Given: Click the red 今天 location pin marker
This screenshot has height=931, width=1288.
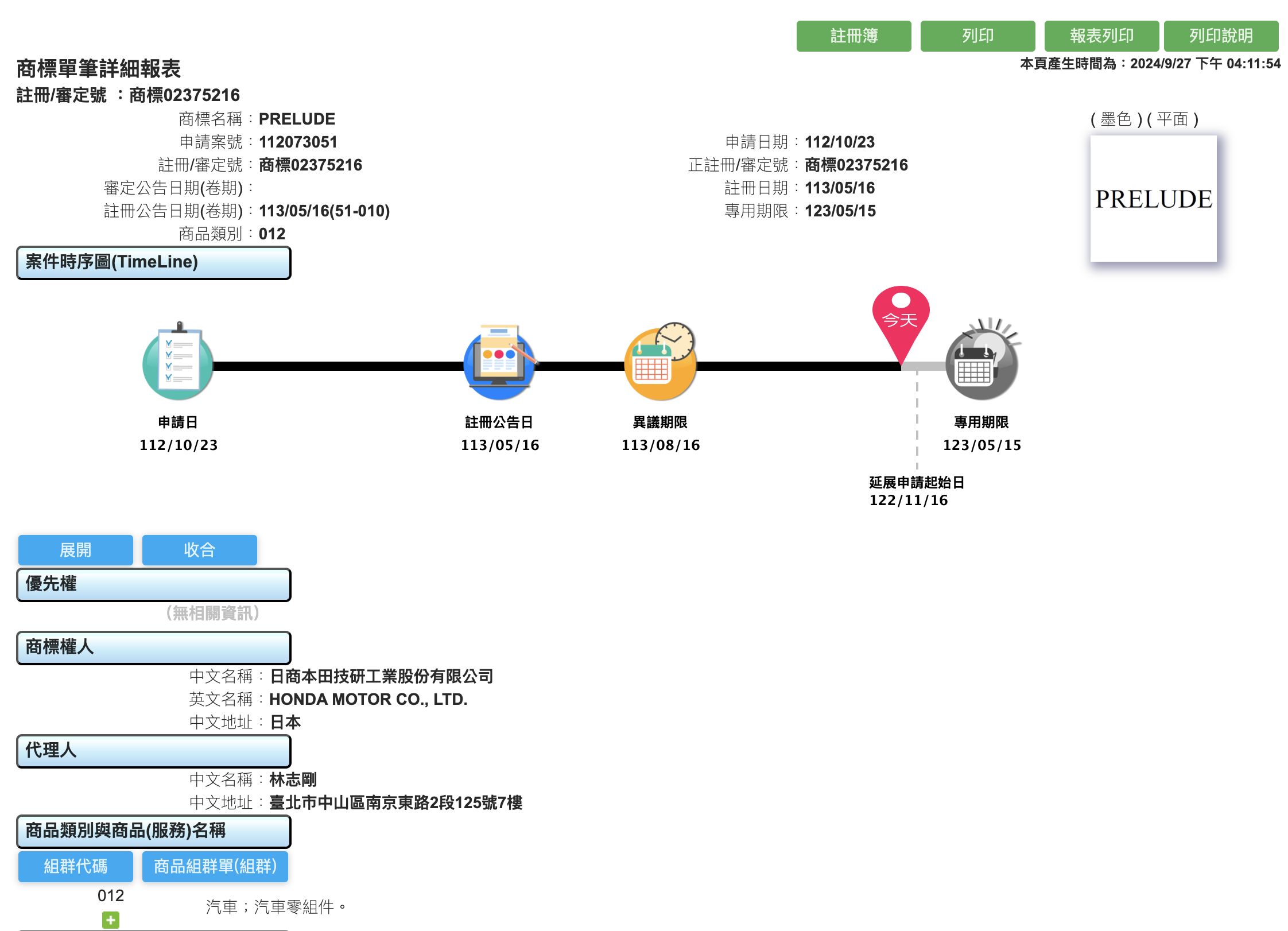Looking at the screenshot, I should click(901, 324).
